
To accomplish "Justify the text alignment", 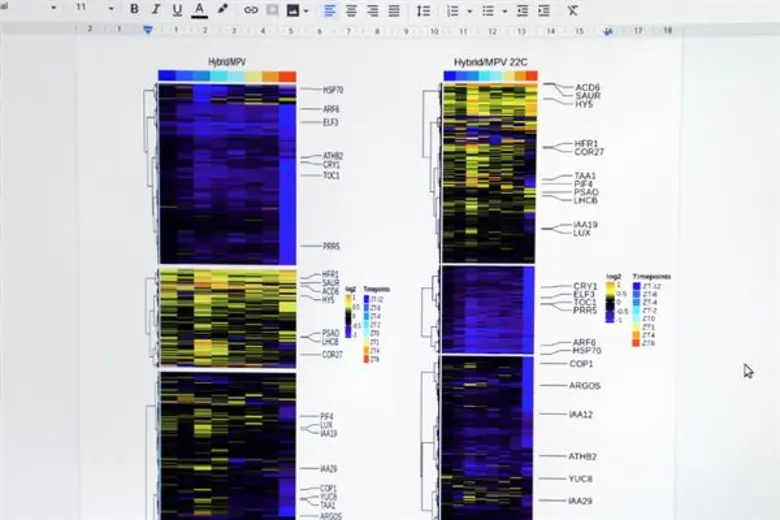I will coord(393,10).
